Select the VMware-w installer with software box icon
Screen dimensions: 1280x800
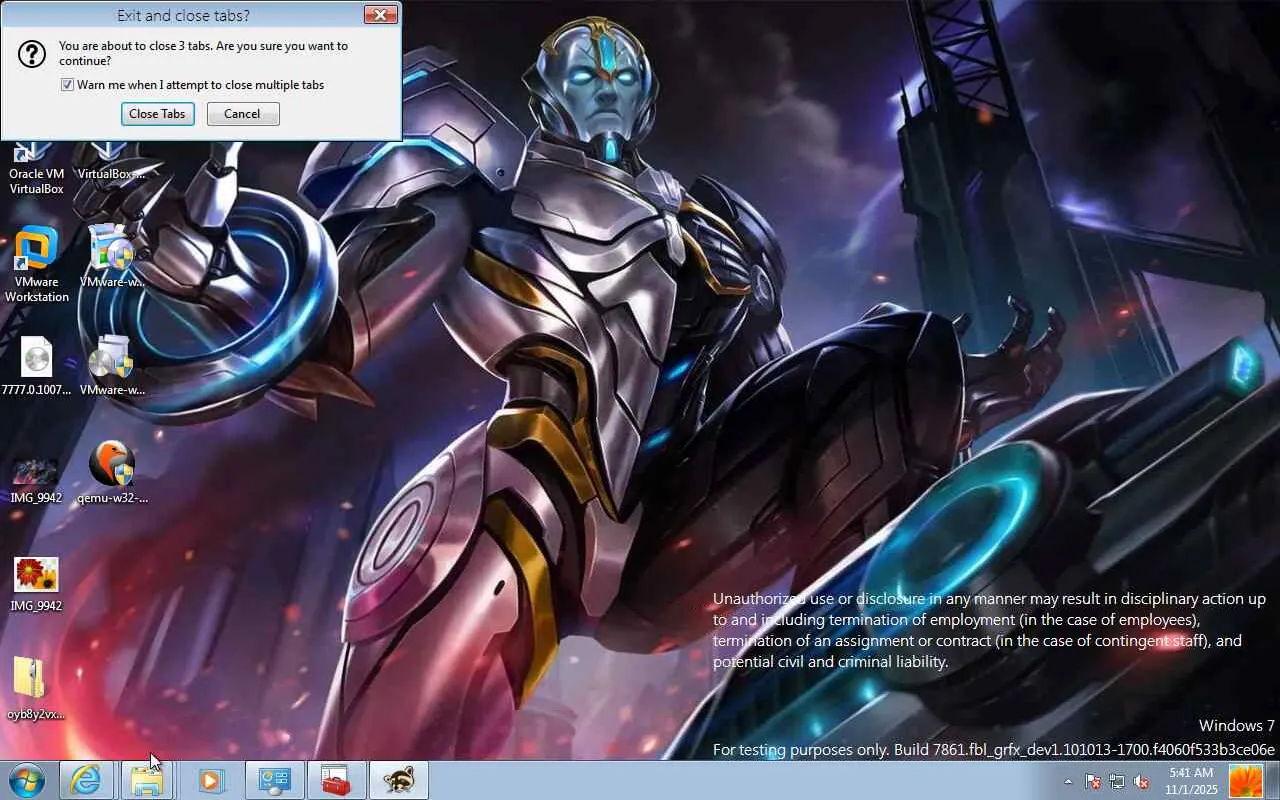(111, 257)
